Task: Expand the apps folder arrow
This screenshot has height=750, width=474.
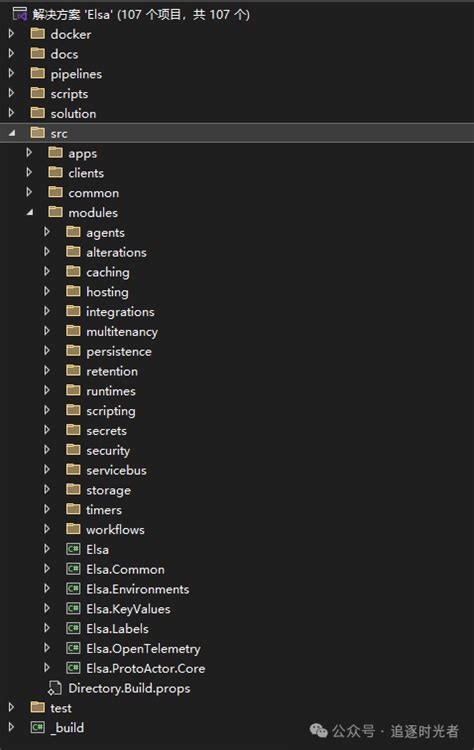Action: 29,153
